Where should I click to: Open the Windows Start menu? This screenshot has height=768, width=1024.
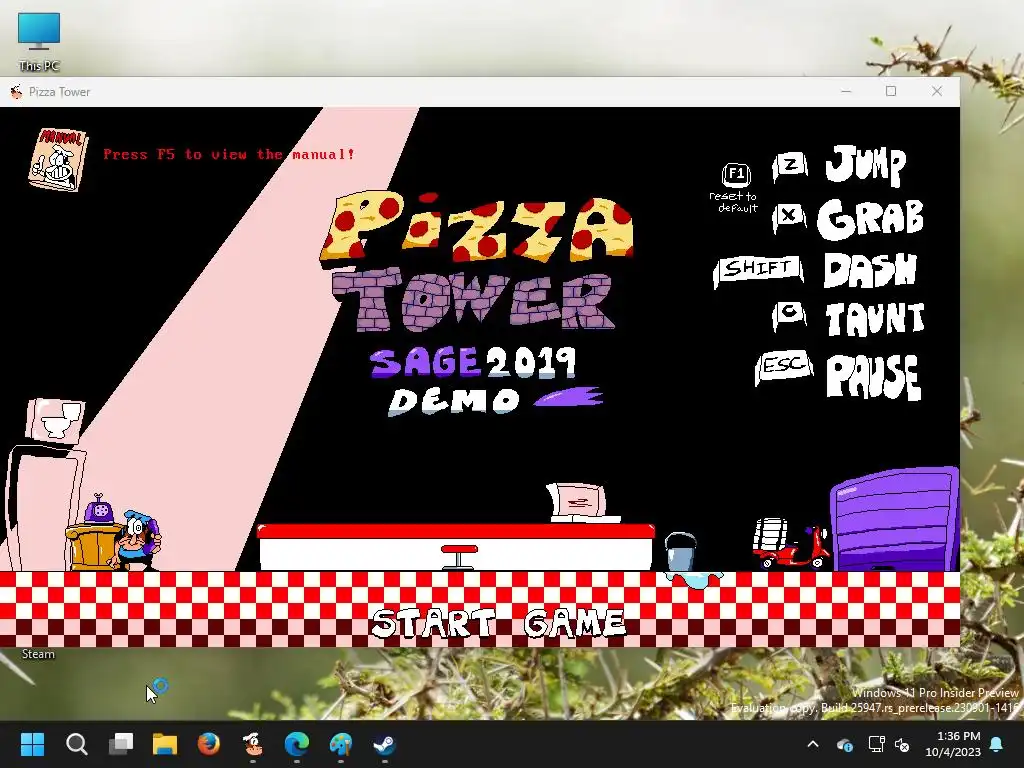[33, 744]
